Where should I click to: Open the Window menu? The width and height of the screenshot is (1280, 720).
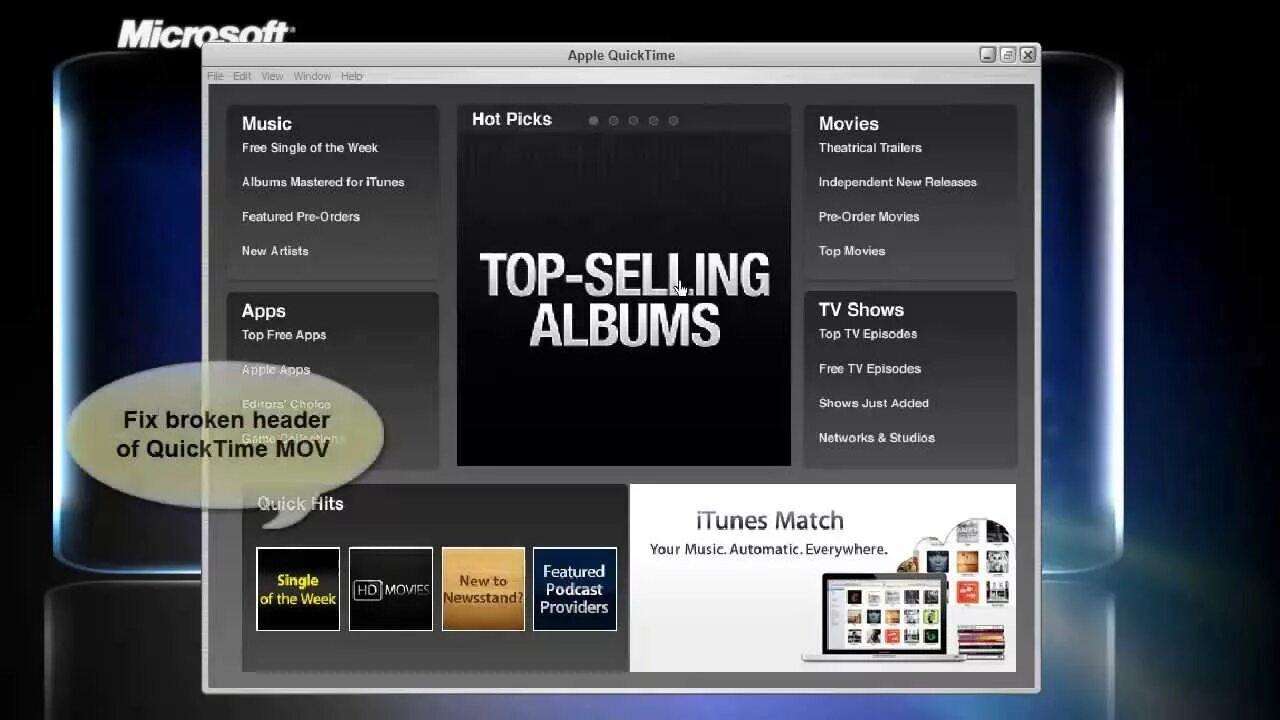[x=312, y=76]
